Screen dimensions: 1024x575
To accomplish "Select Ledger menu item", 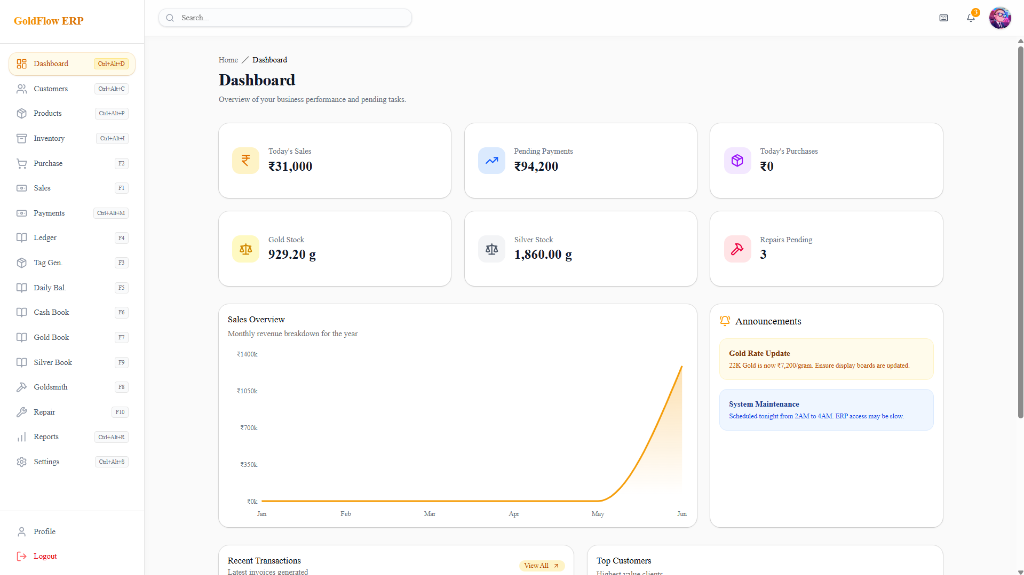I will [x=72, y=238].
